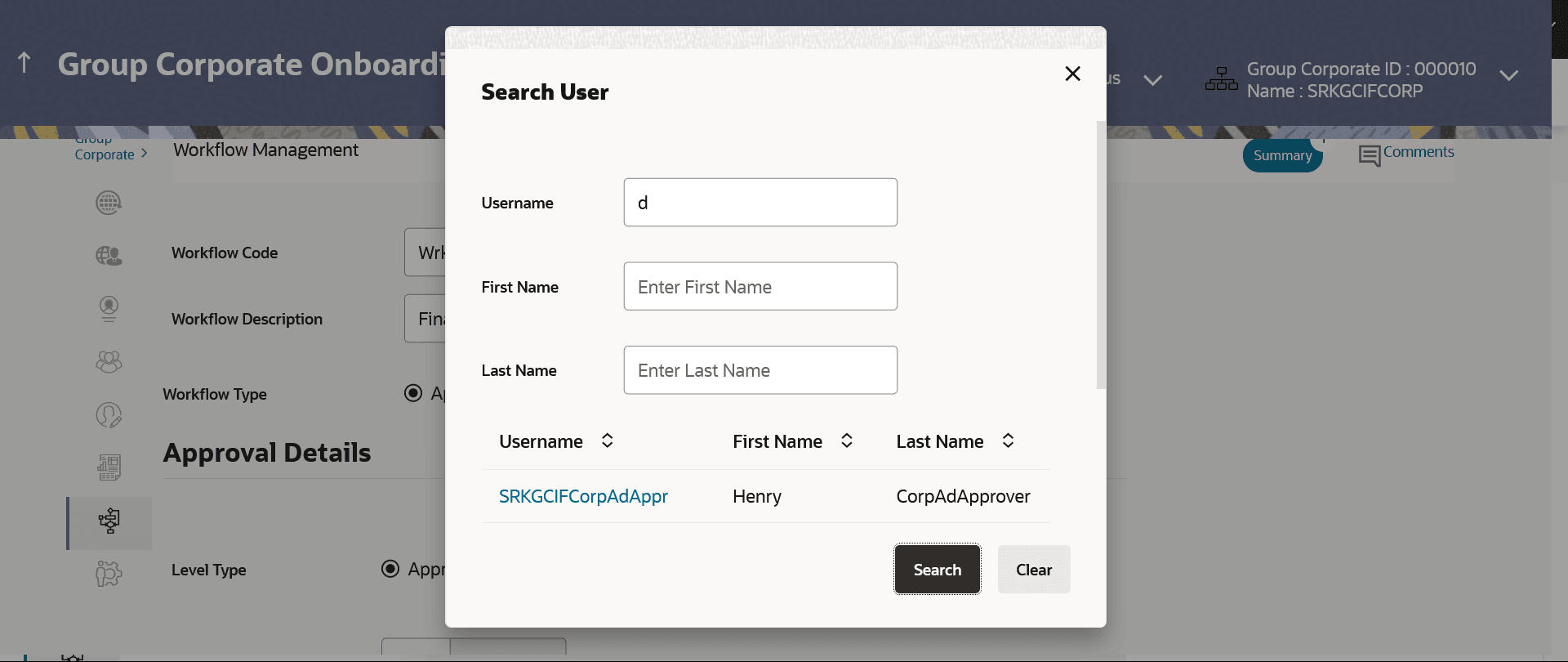Click the globe with user sidebar icon
Viewport: 1568px width, 662px height.
coord(109,256)
